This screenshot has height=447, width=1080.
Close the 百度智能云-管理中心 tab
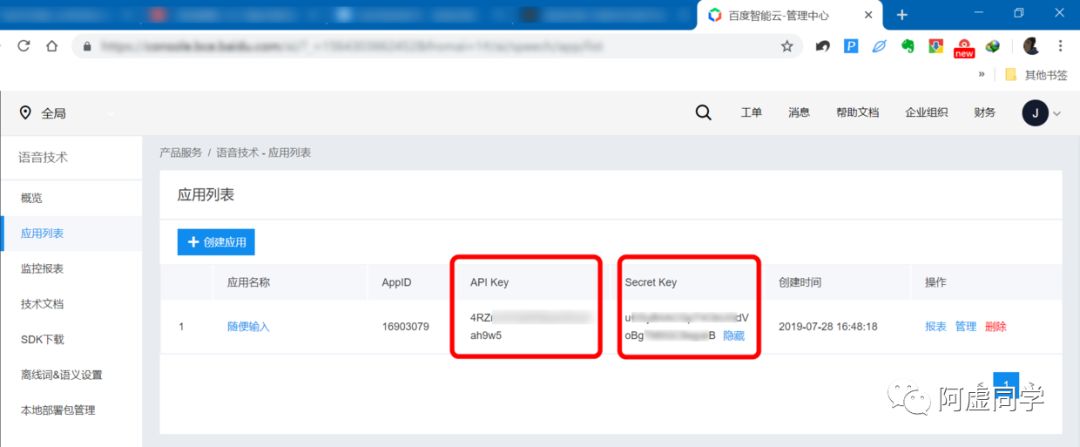pos(869,14)
